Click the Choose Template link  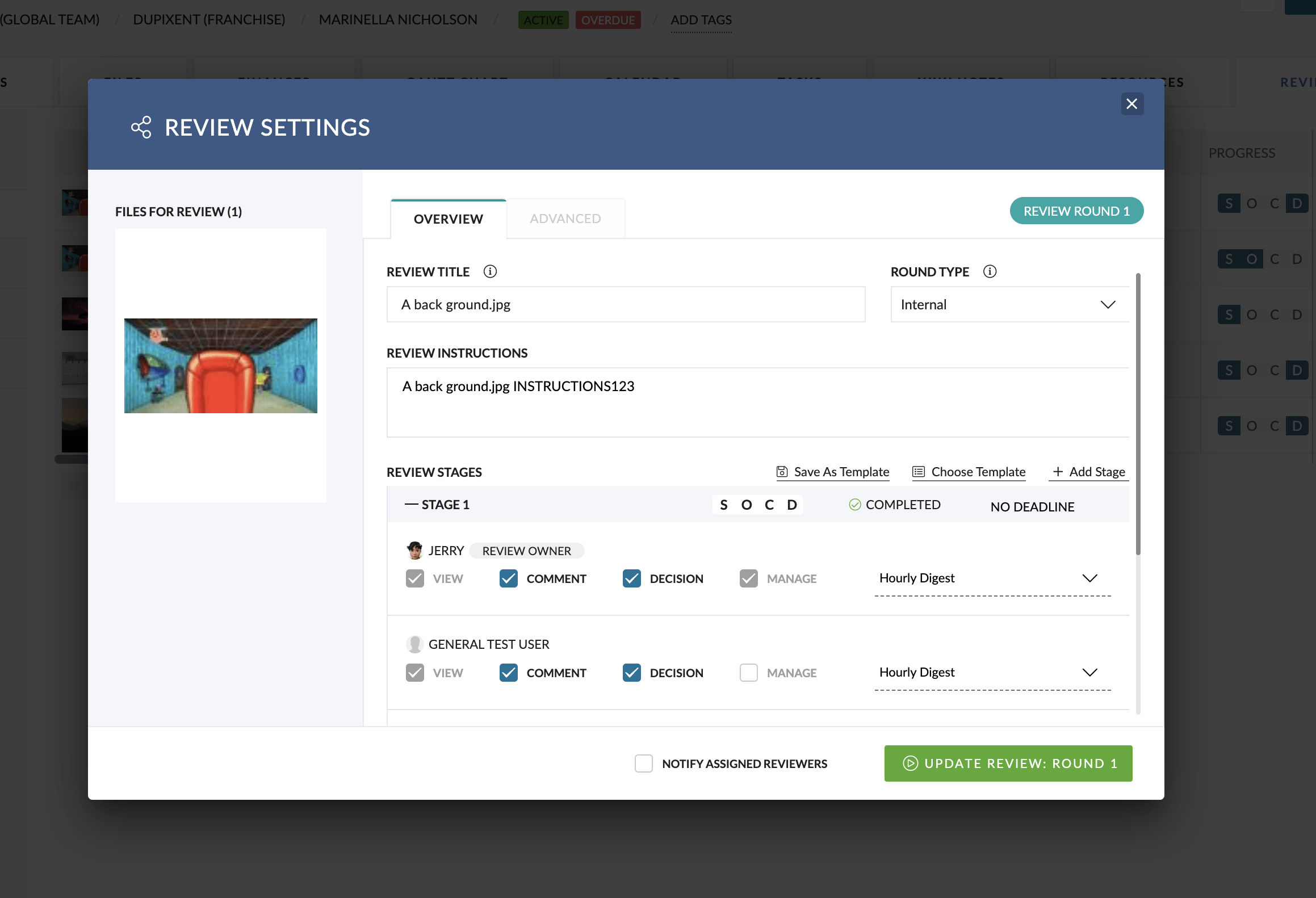tap(969, 472)
